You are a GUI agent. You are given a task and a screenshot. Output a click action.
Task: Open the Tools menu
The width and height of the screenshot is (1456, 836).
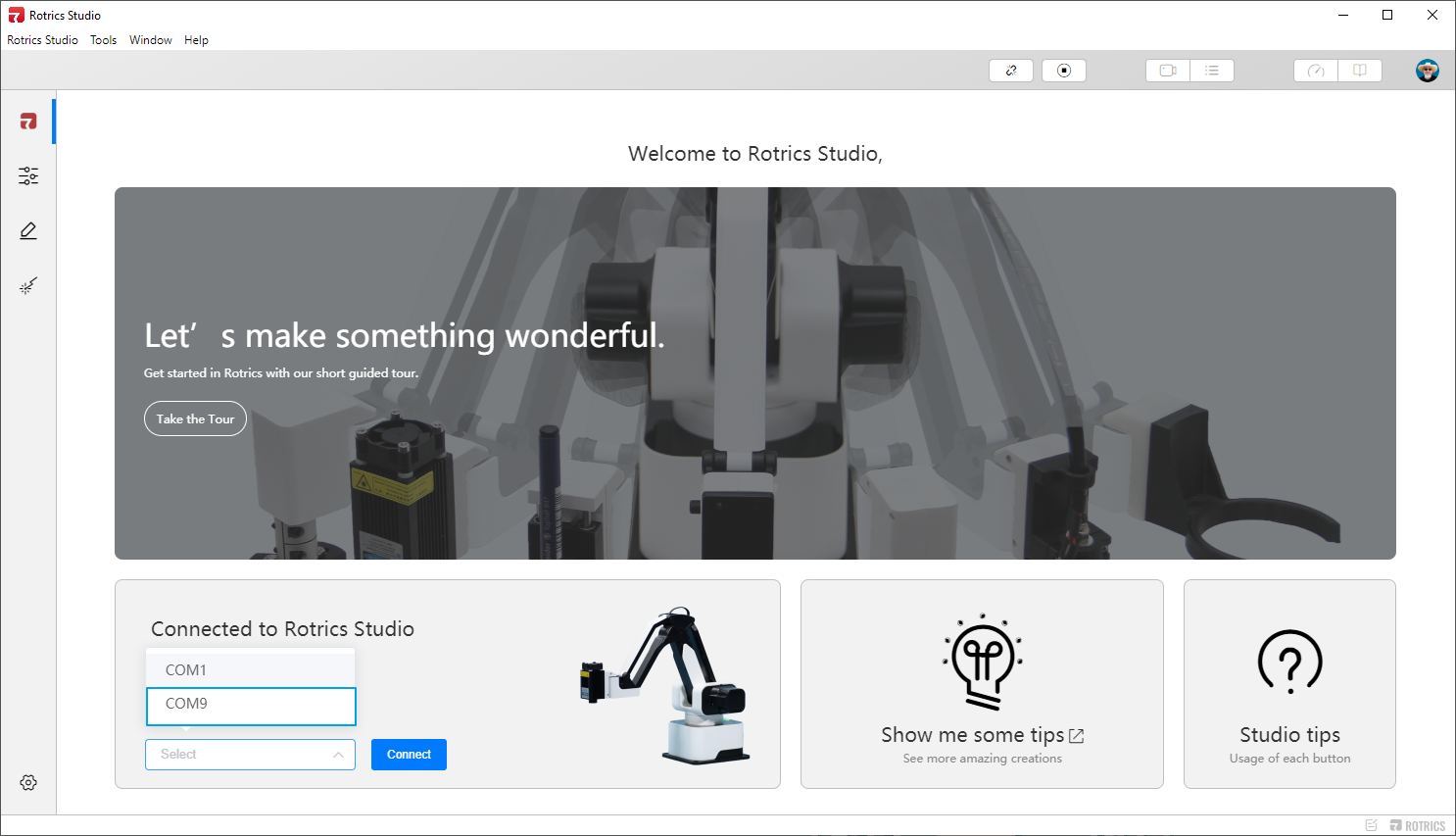click(103, 40)
